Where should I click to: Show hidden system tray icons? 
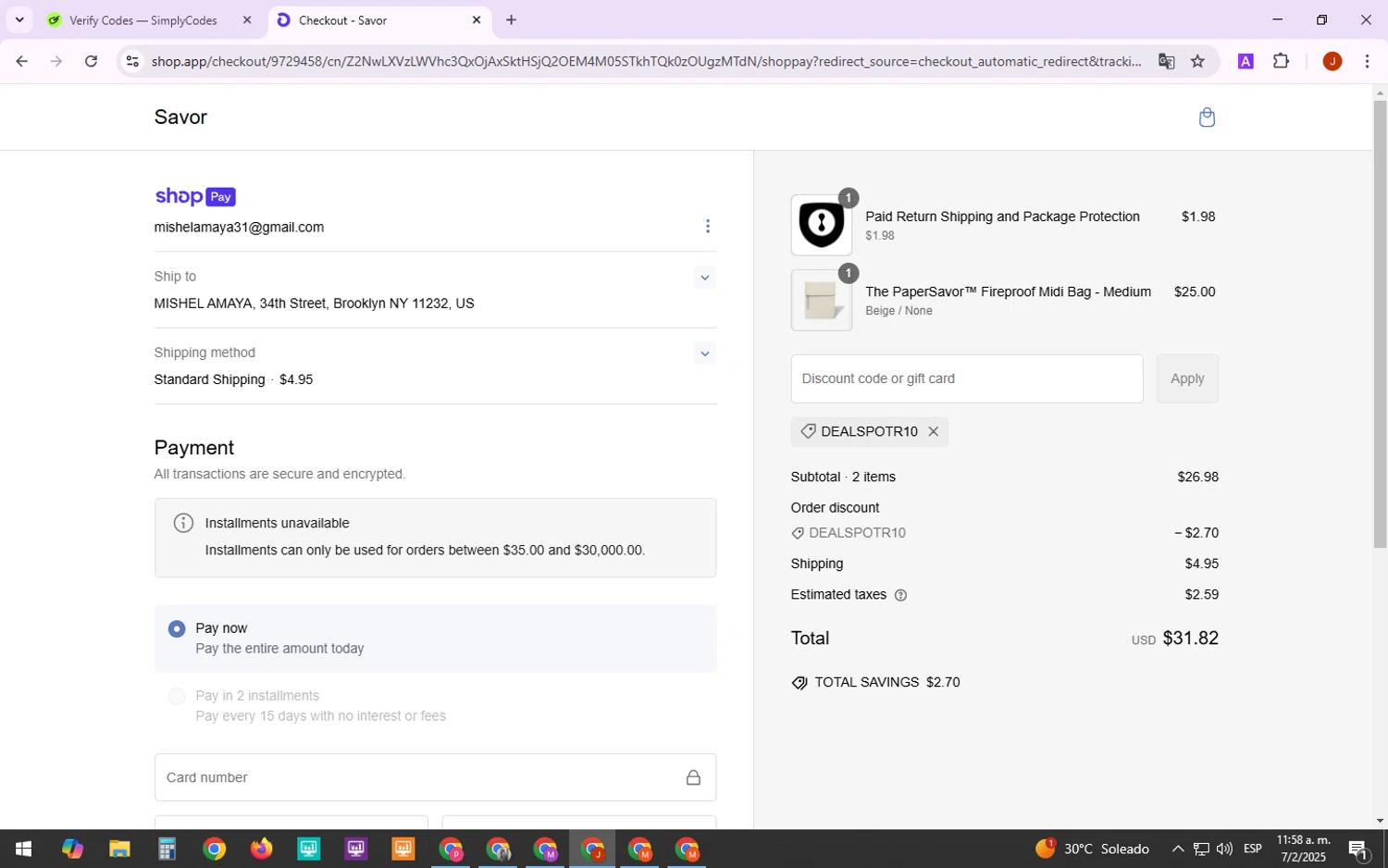1177,849
